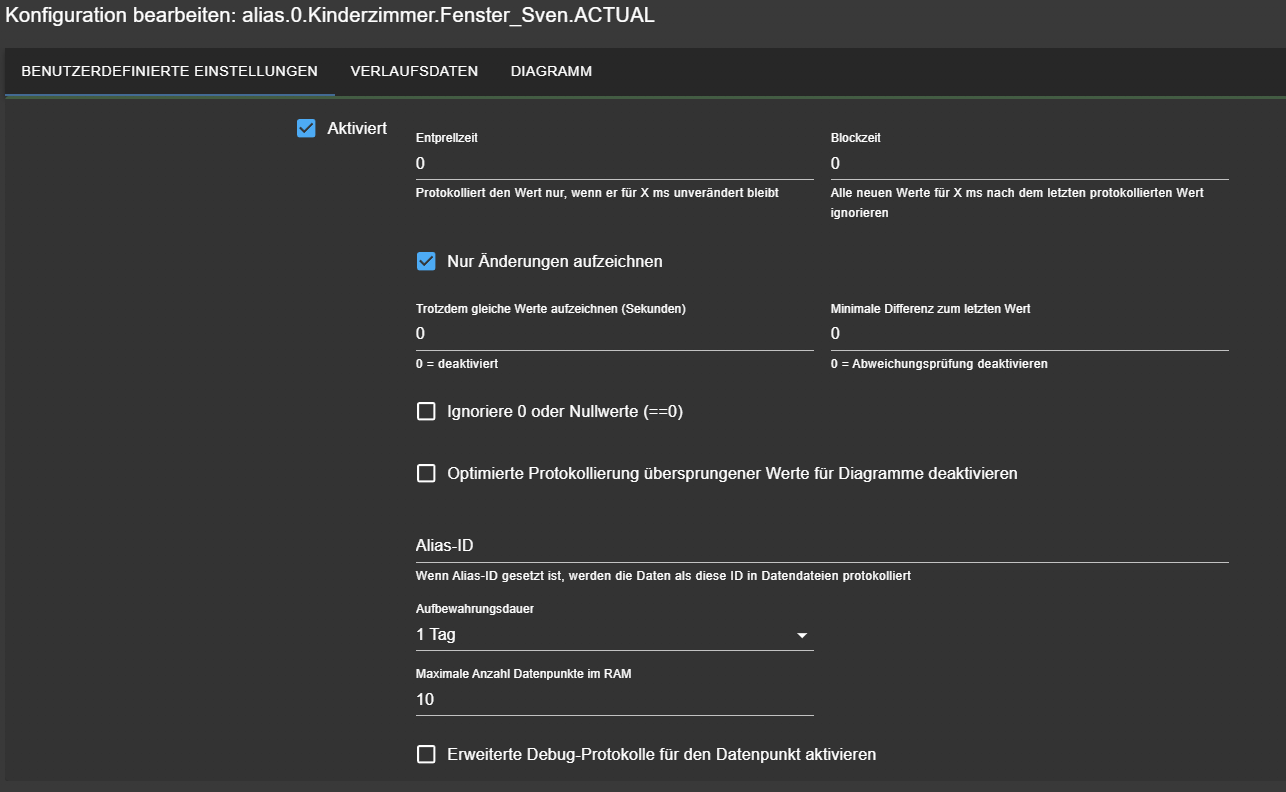Enable Ignoriere 0 oder Nullwerte
Viewport: 1286px width, 792px height.
(426, 412)
